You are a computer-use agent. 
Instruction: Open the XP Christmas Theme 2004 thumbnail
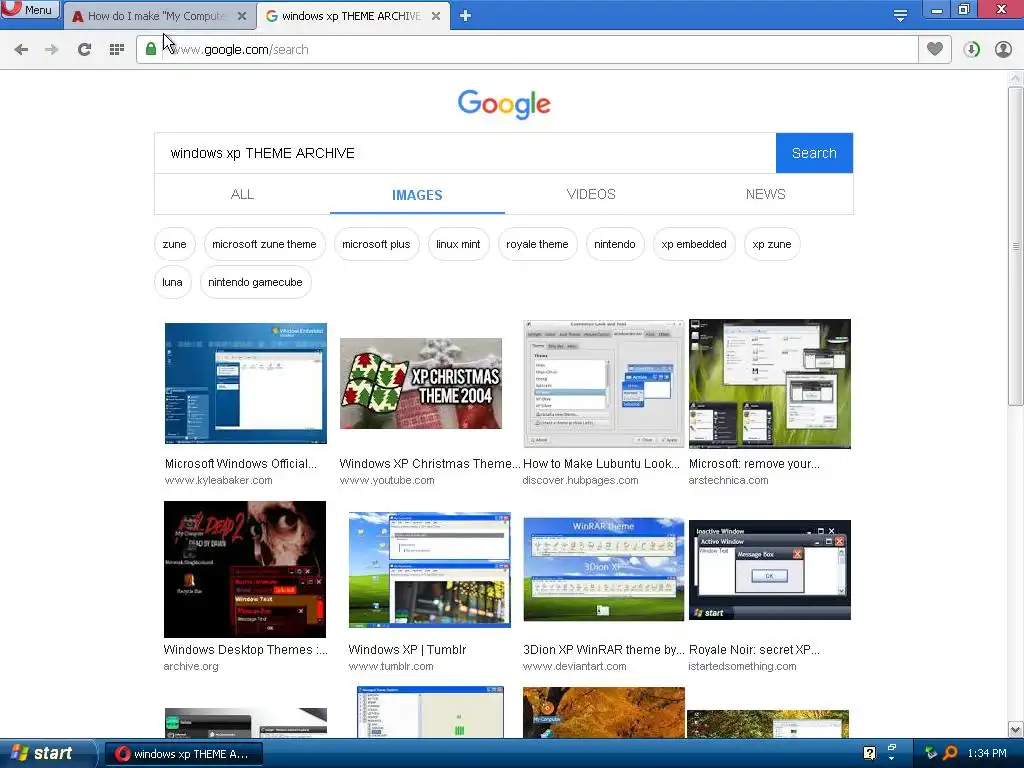tap(421, 383)
